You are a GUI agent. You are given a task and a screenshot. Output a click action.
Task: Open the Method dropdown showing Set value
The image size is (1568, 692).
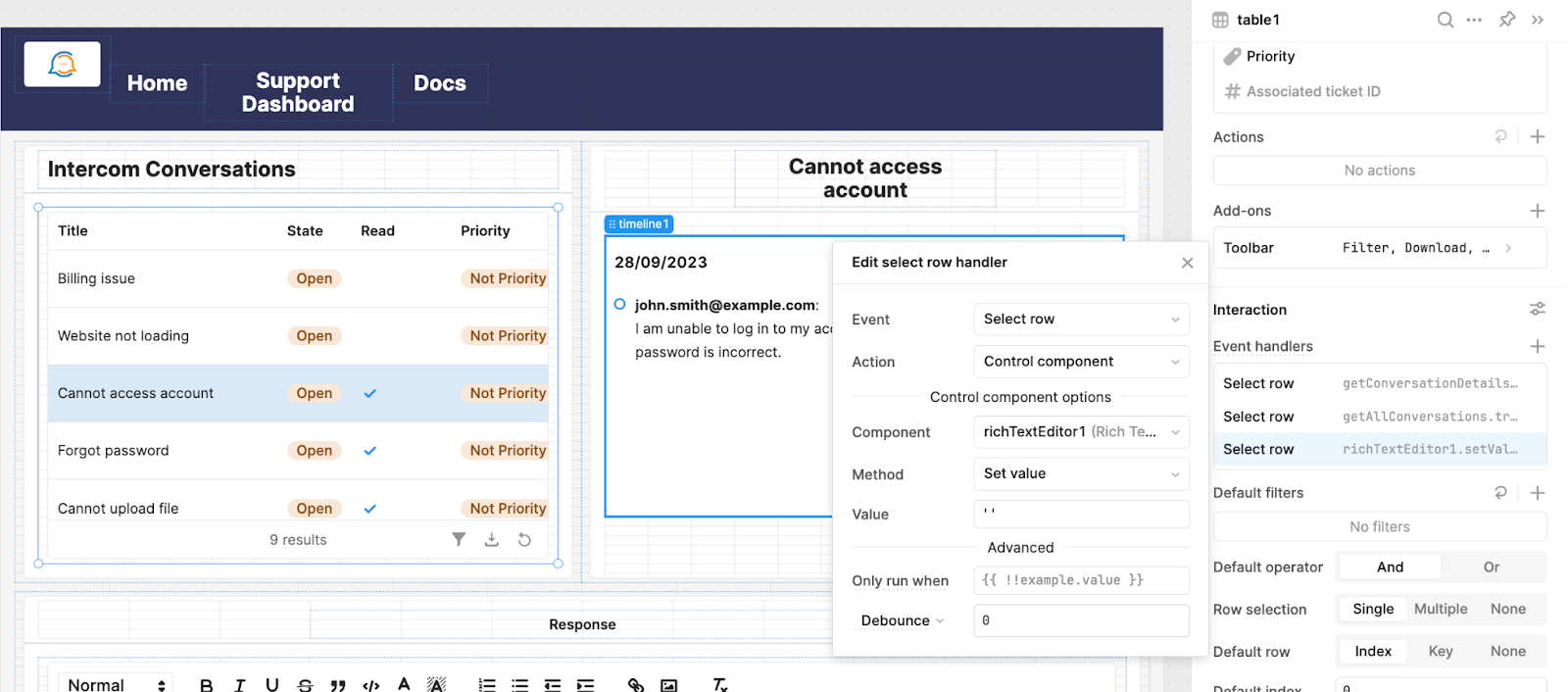1081,473
